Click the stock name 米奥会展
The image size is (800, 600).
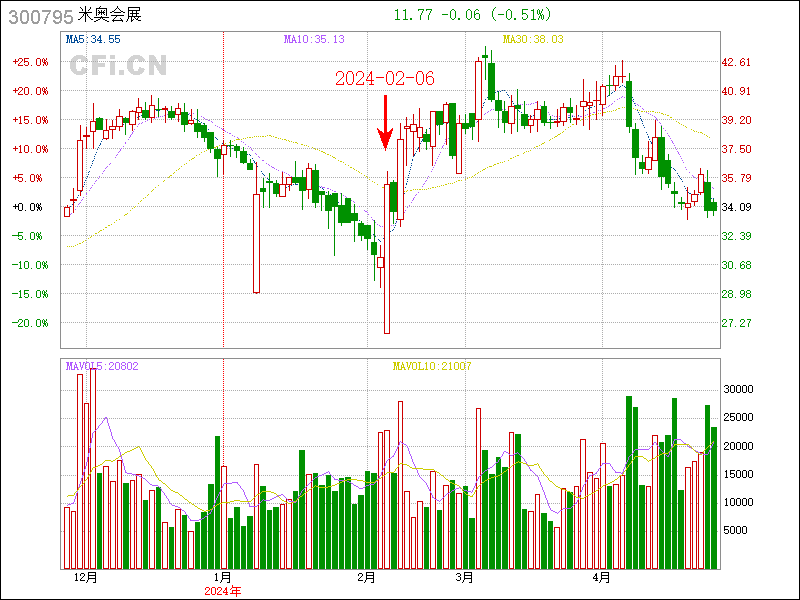click(113, 16)
